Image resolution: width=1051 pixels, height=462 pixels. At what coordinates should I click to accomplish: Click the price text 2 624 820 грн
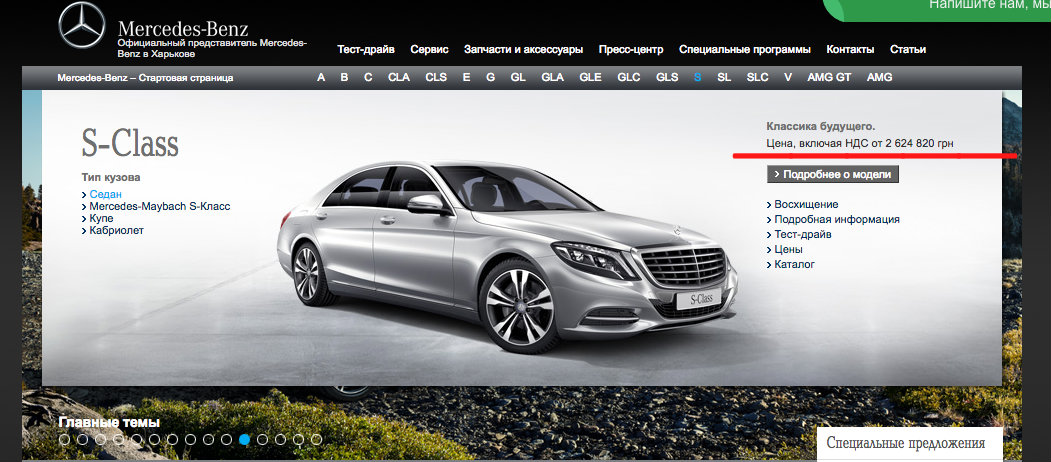coord(919,143)
